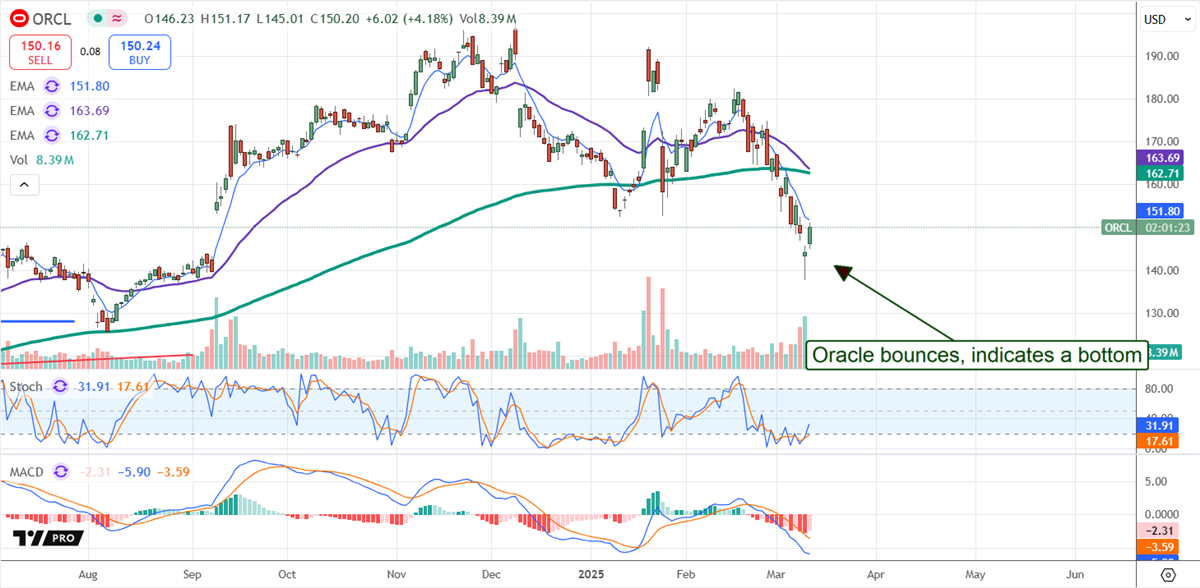Toggle the pink approximate data indicator
The height and width of the screenshot is (588, 1200).
117,19
